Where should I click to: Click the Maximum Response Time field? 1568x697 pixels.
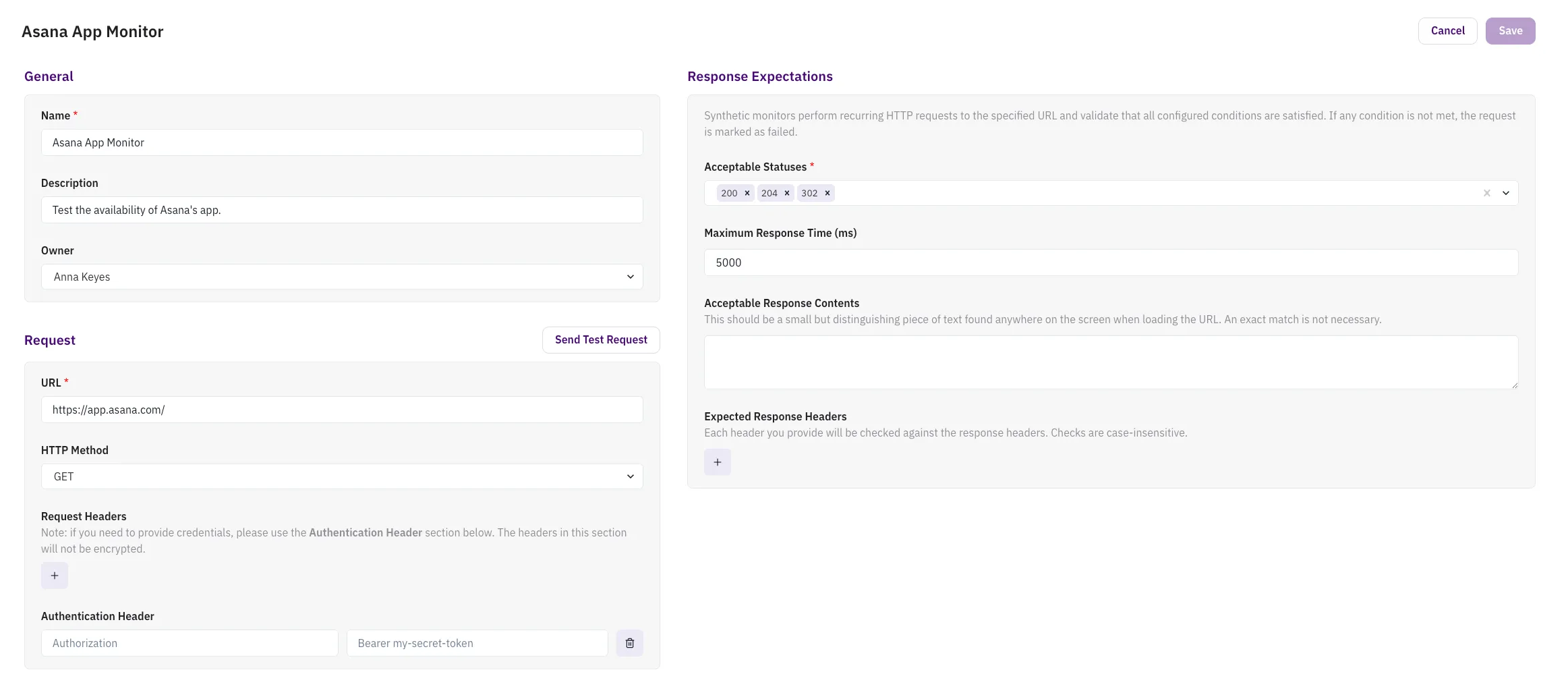(x=1110, y=262)
